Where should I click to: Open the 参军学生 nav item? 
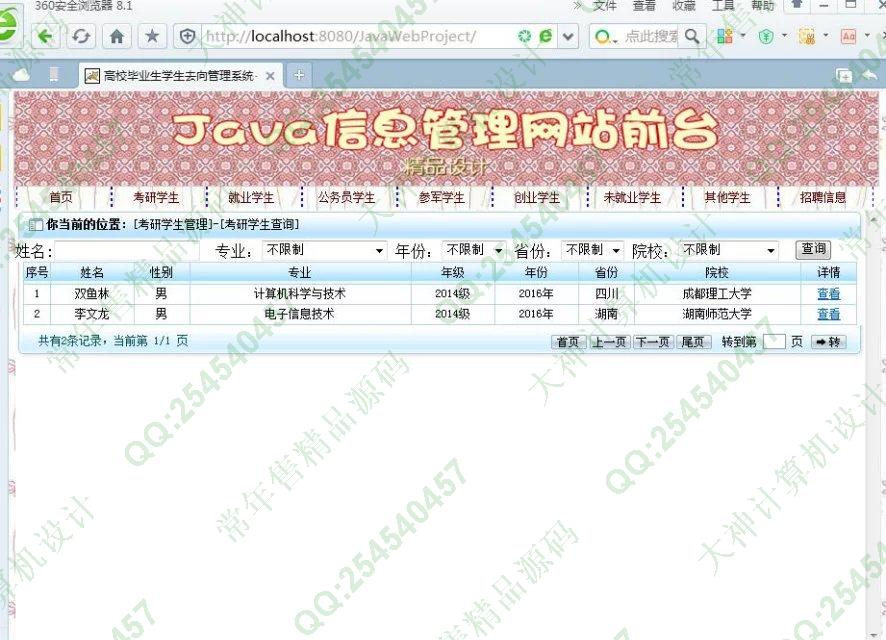[441, 198]
